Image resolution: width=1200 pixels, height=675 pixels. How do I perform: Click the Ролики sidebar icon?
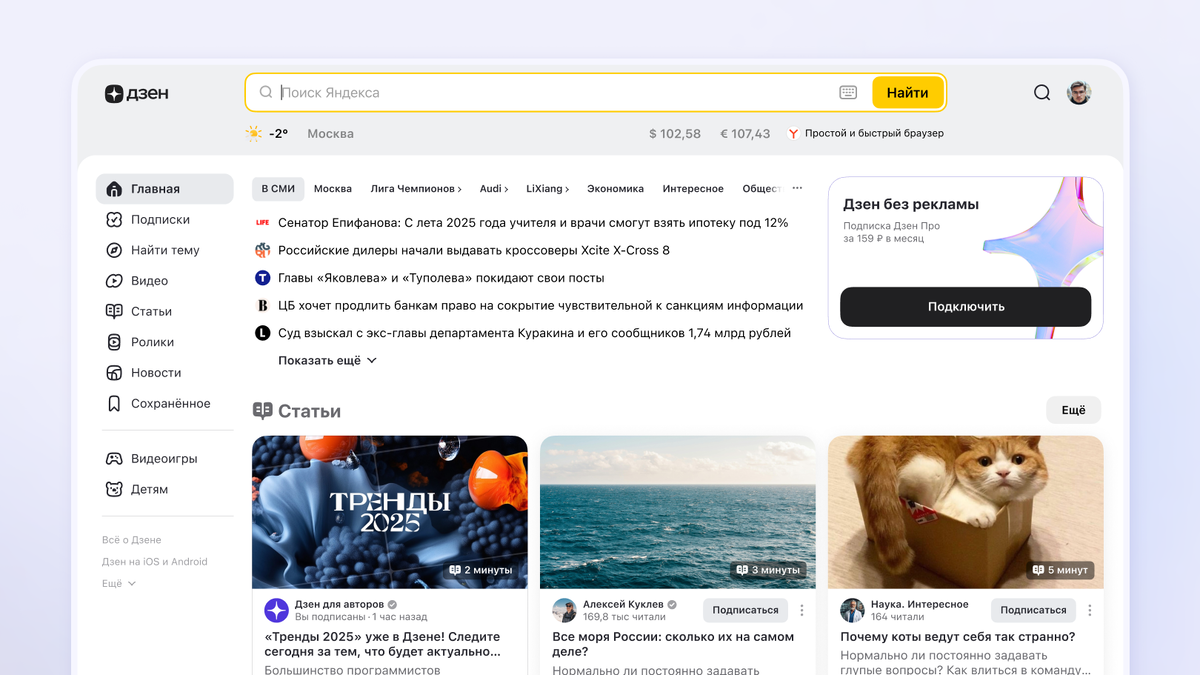tap(114, 342)
